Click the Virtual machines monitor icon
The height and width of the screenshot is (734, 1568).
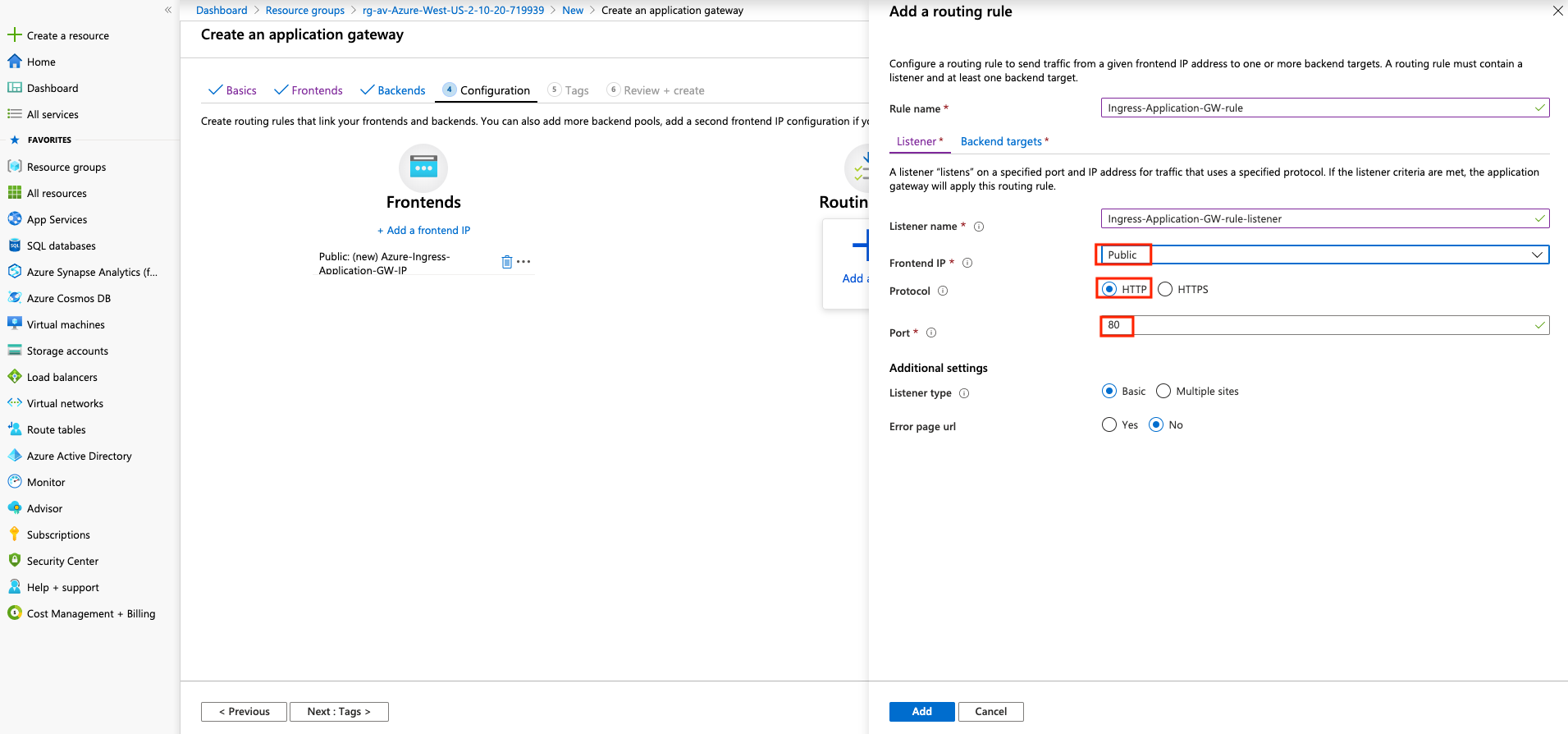(14, 324)
